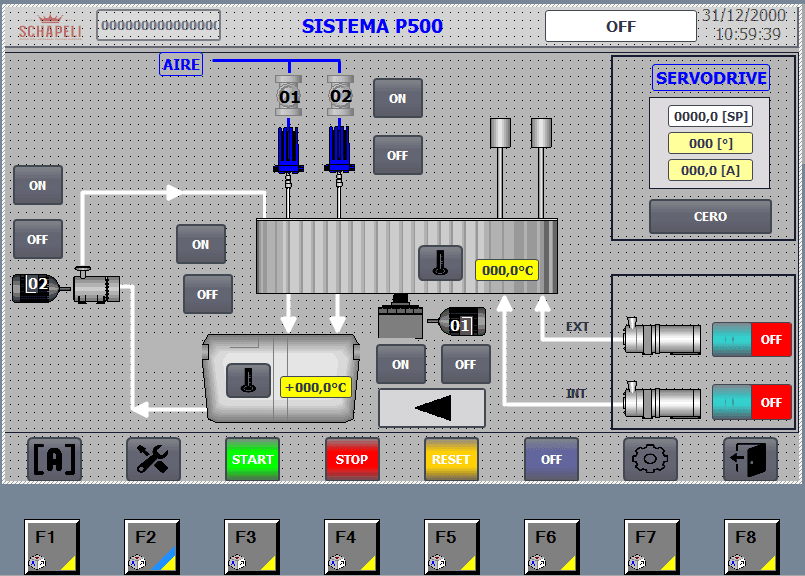805x576 pixels.
Task: Click the INT label
Action: [x=576, y=393]
